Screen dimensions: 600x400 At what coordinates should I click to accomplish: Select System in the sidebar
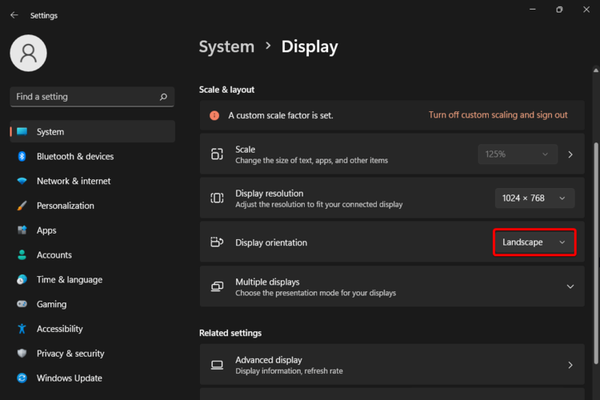click(93, 132)
